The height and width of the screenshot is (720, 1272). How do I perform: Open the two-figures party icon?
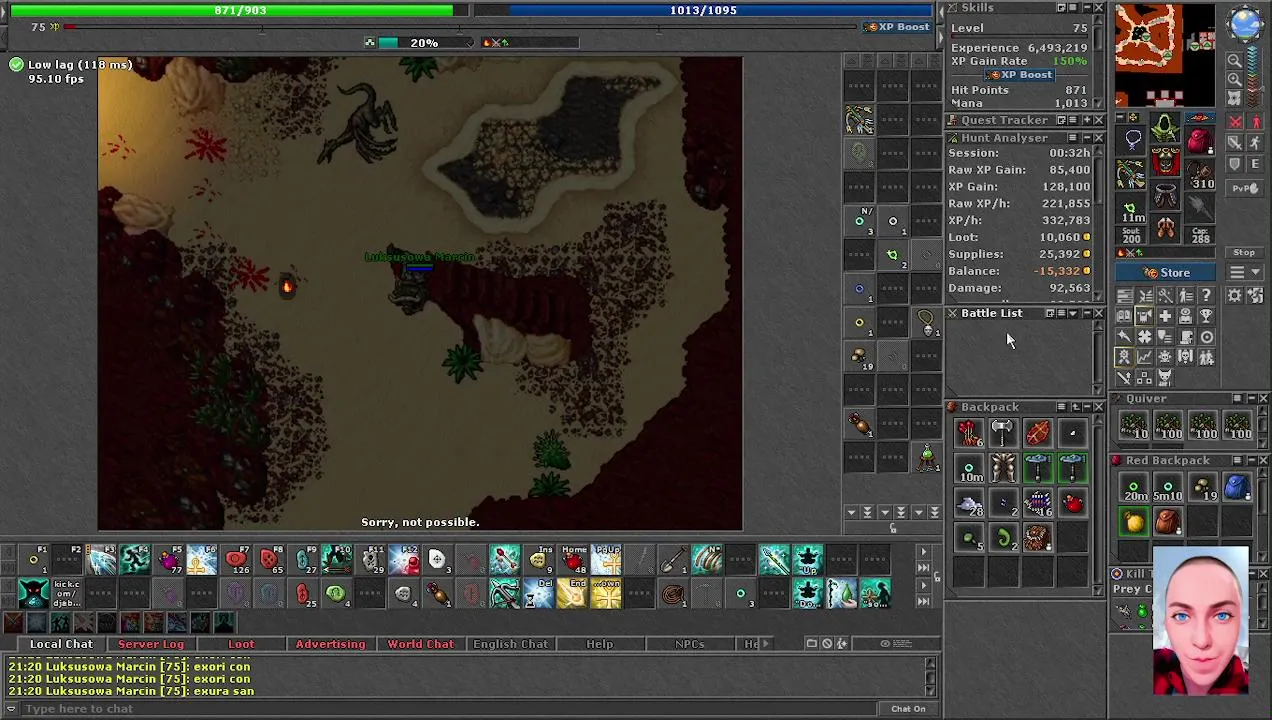tap(1206, 356)
